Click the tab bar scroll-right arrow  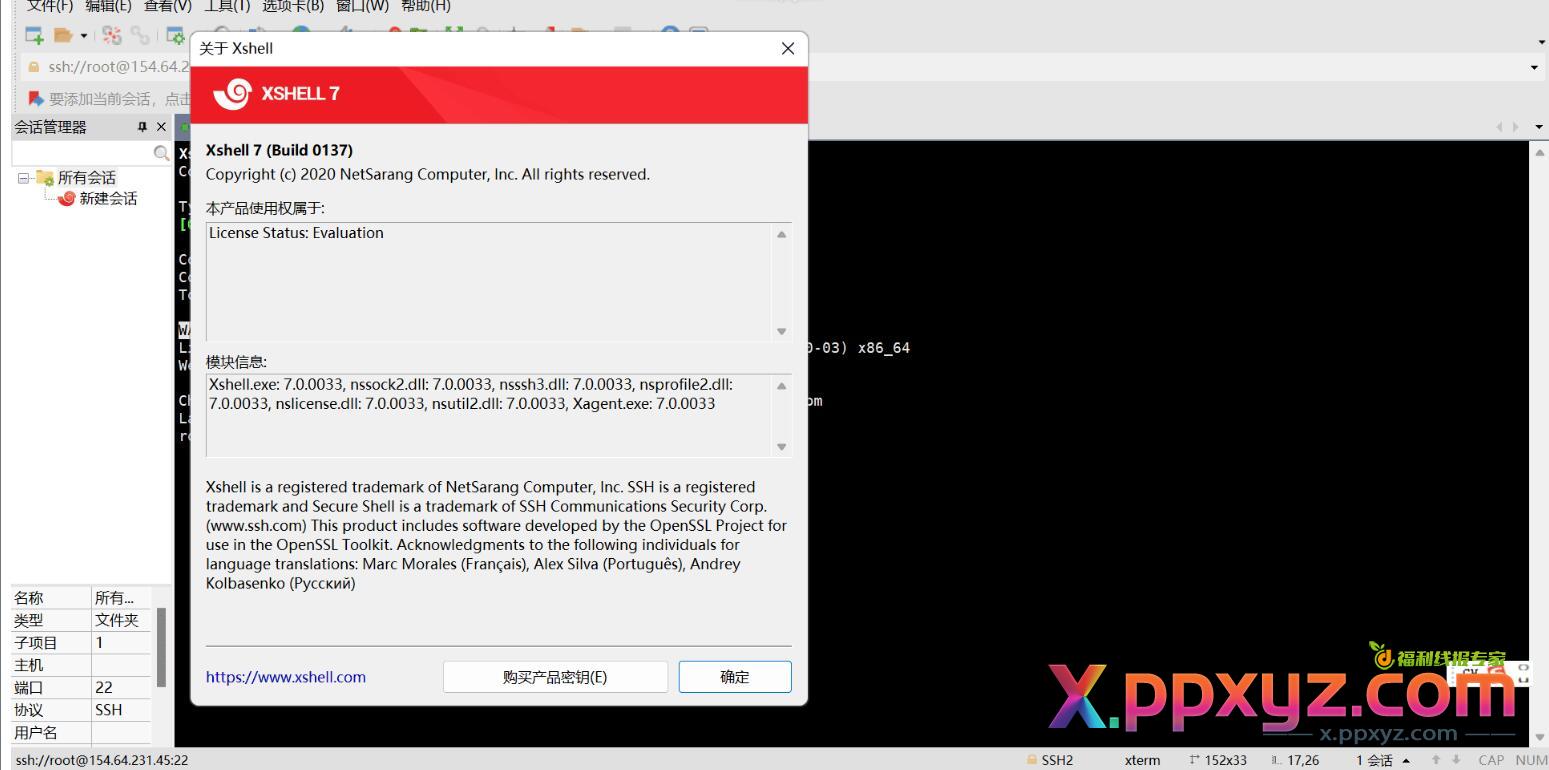(x=1516, y=127)
